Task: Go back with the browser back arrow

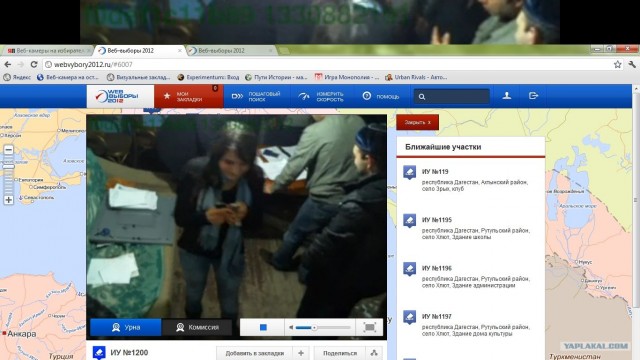Action: (x=8, y=64)
